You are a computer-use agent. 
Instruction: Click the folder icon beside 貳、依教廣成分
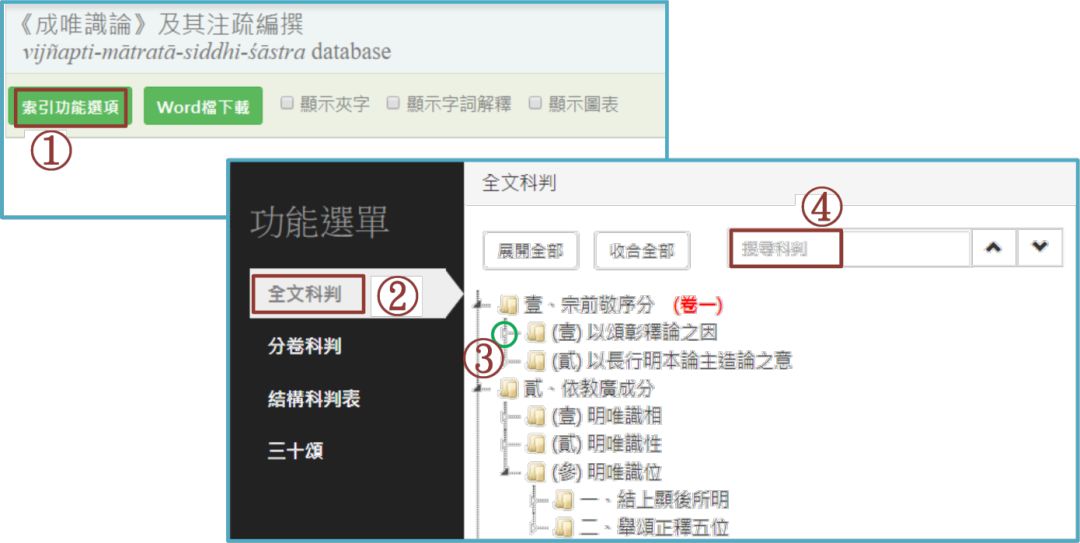click(508, 388)
